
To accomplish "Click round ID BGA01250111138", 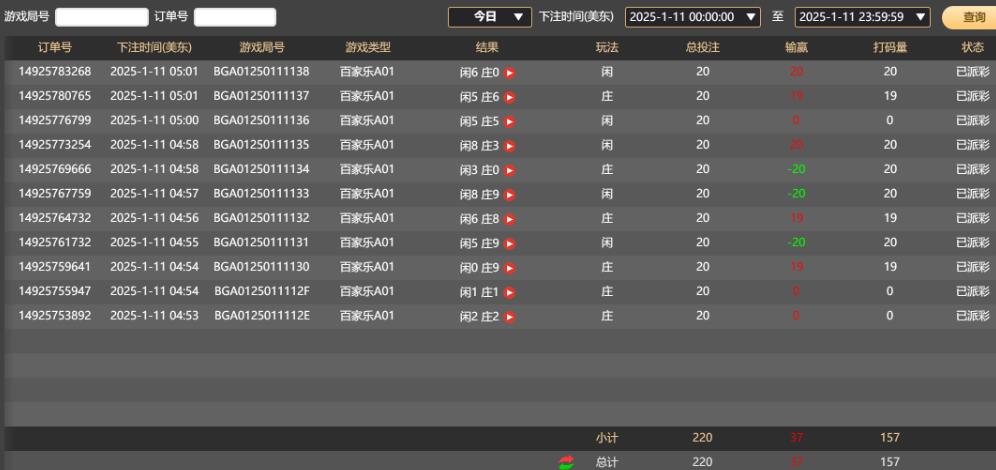I will click(x=262, y=72).
